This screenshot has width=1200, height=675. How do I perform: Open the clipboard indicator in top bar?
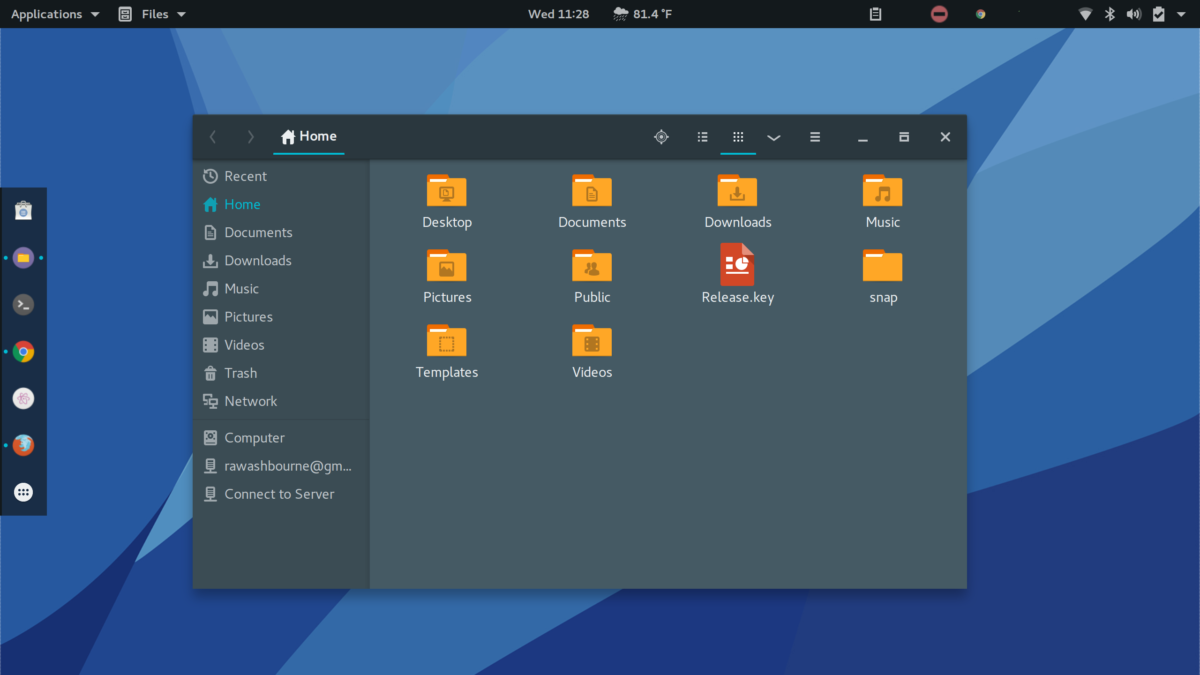coord(876,14)
